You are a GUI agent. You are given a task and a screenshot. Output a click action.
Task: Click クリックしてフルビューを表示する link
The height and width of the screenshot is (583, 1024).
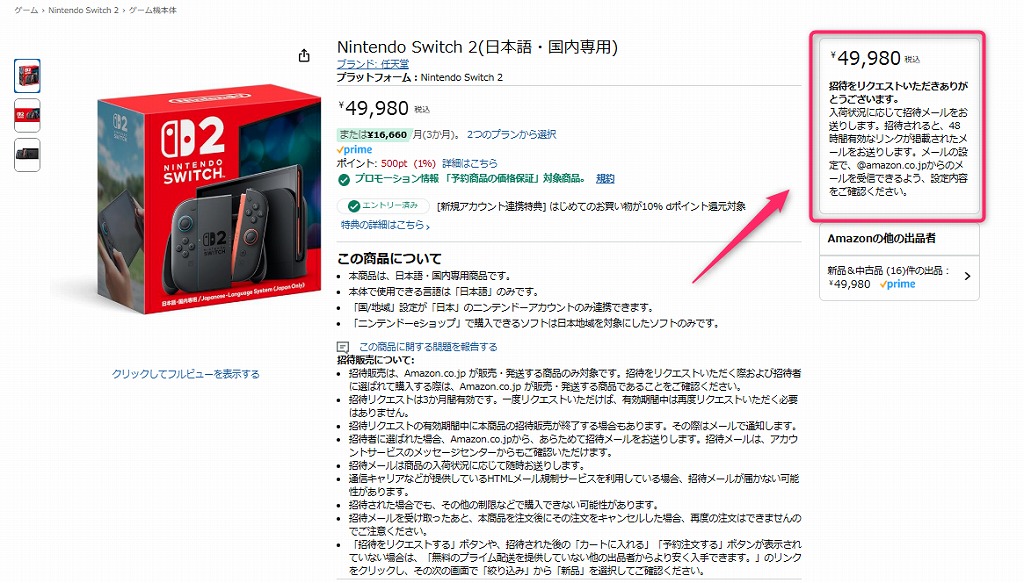(185, 374)
